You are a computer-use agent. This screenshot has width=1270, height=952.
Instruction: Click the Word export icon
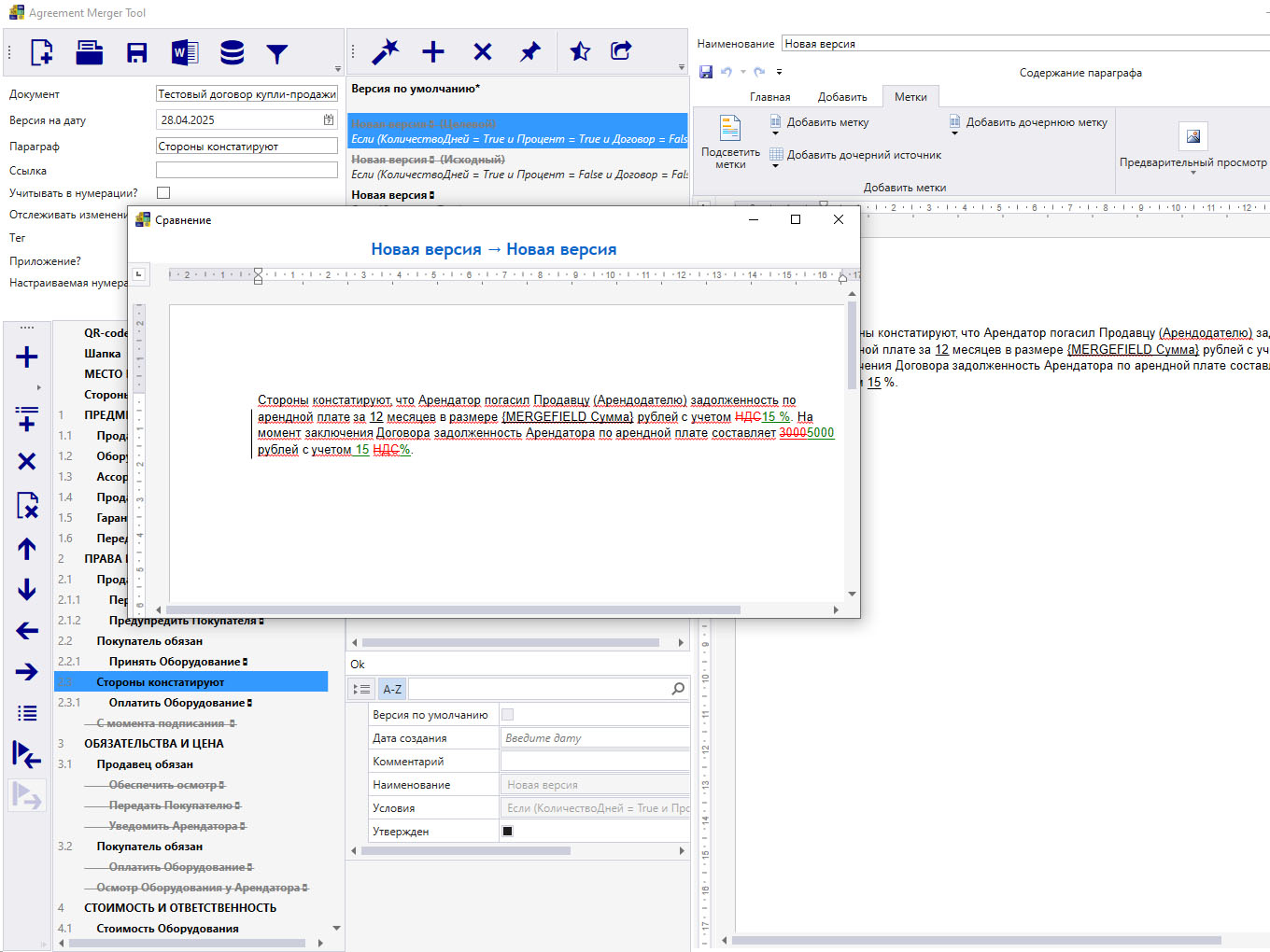coord(185,52)
